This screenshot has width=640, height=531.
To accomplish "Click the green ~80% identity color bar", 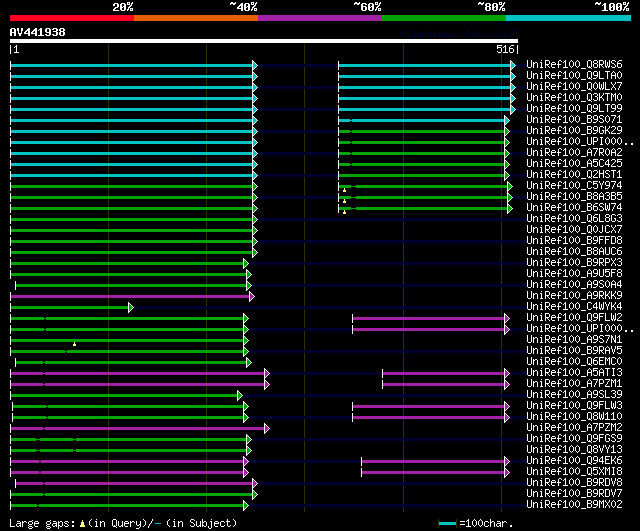I will click(444, 18).
